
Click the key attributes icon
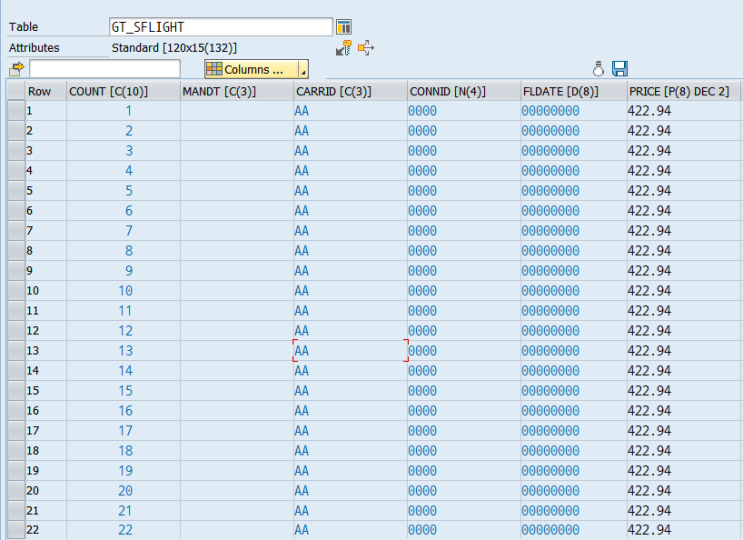tap(344, 48)
